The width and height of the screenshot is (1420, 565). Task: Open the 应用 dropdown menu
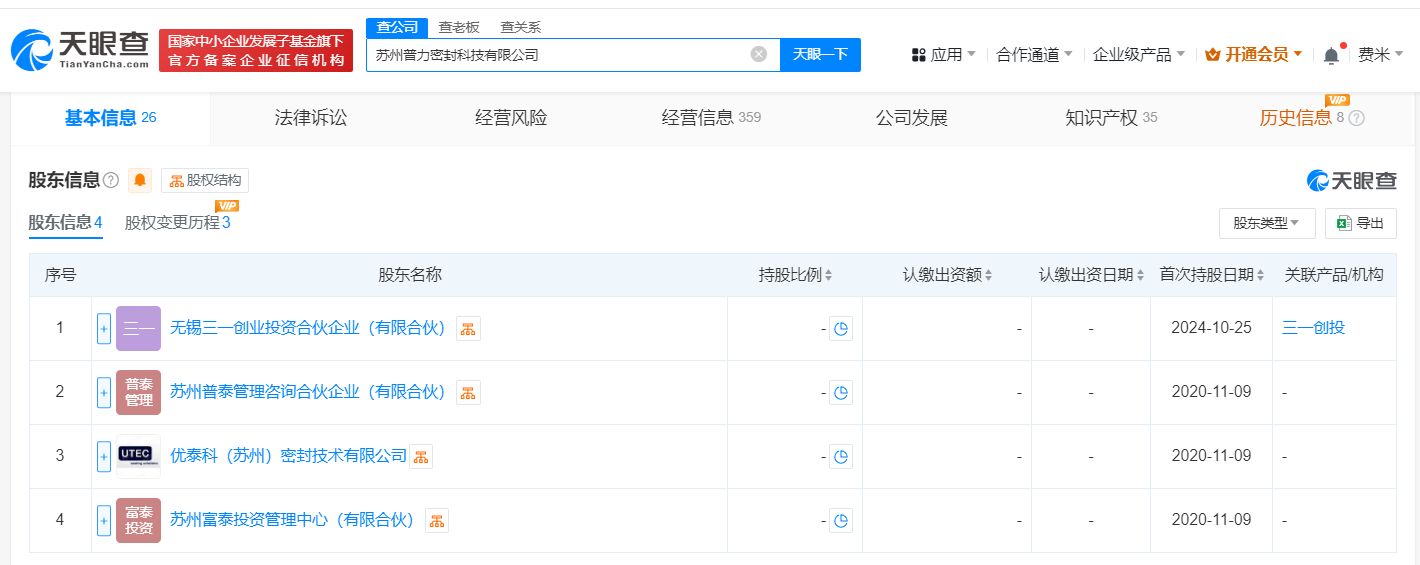pos(944,55)
